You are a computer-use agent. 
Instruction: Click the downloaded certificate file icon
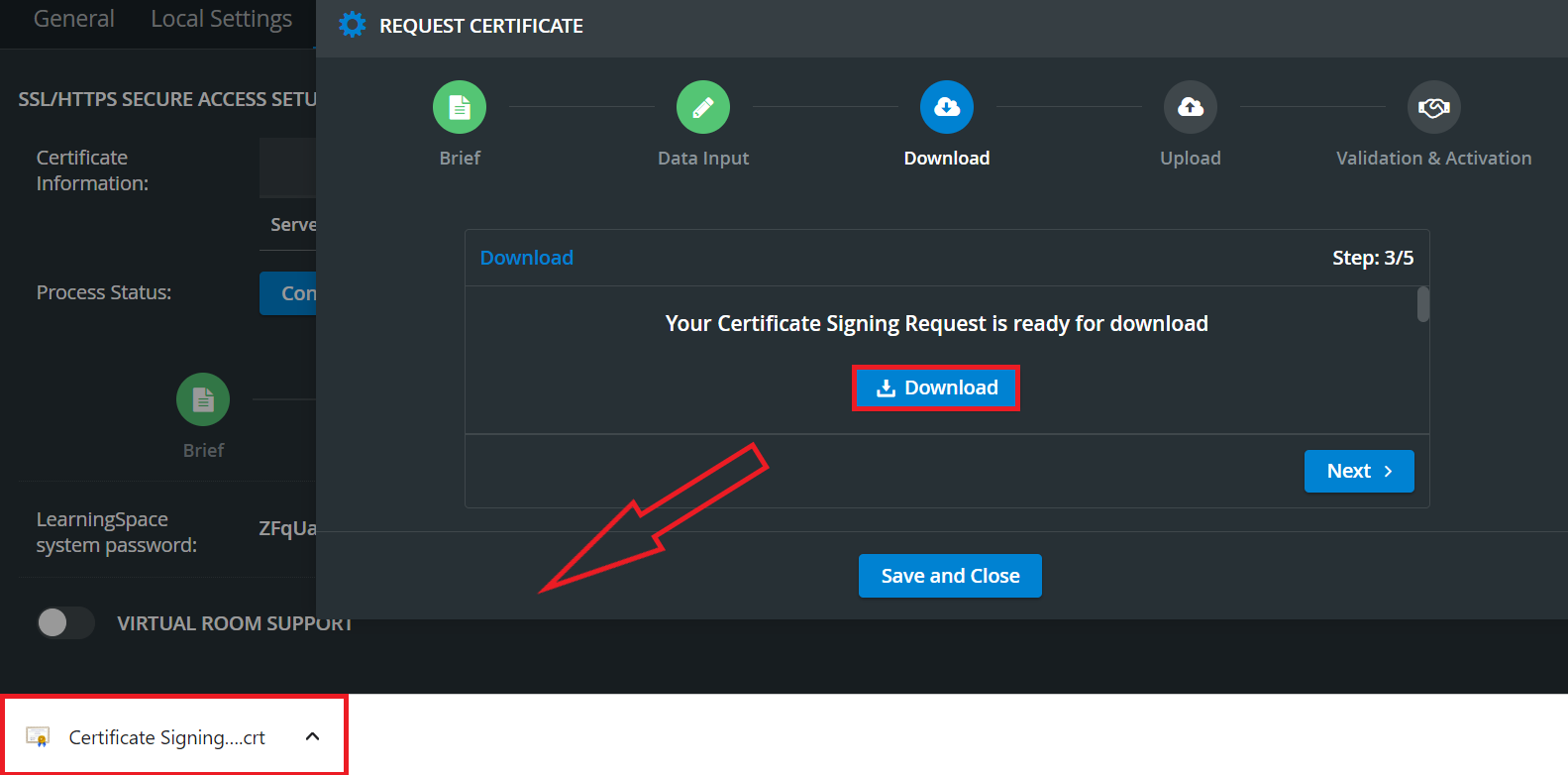click(38, 737)
